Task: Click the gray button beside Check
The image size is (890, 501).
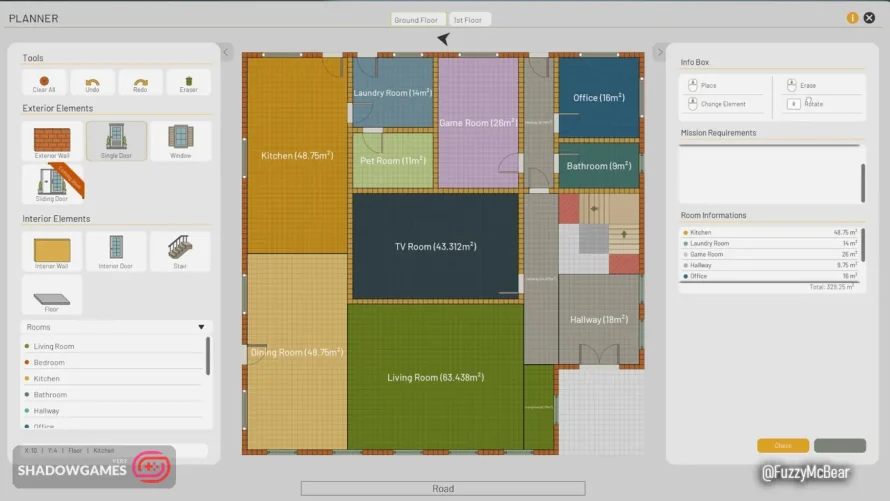Action: tap(839, 445)
